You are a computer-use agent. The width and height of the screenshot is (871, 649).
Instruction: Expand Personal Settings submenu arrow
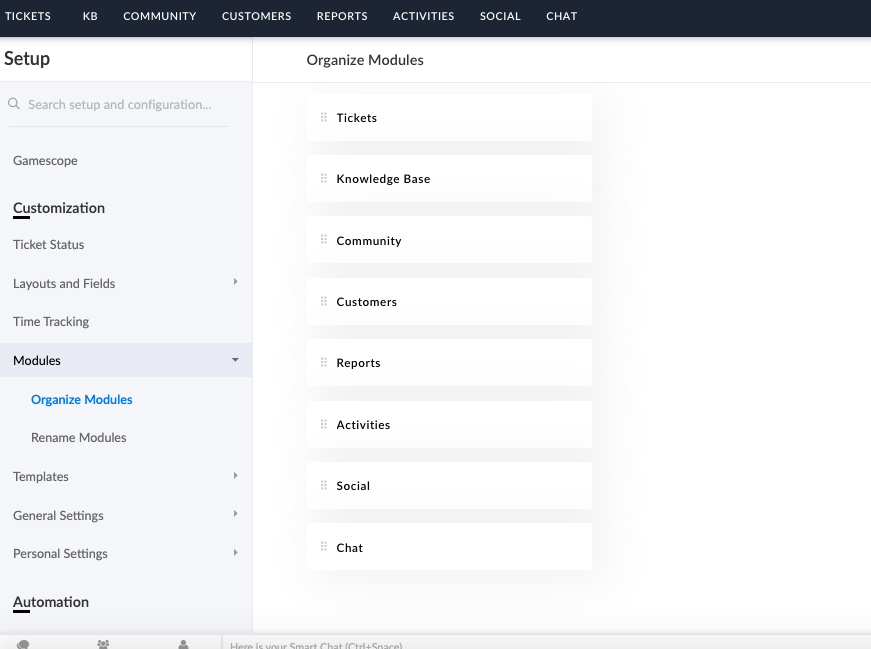(x=236, y=553)
